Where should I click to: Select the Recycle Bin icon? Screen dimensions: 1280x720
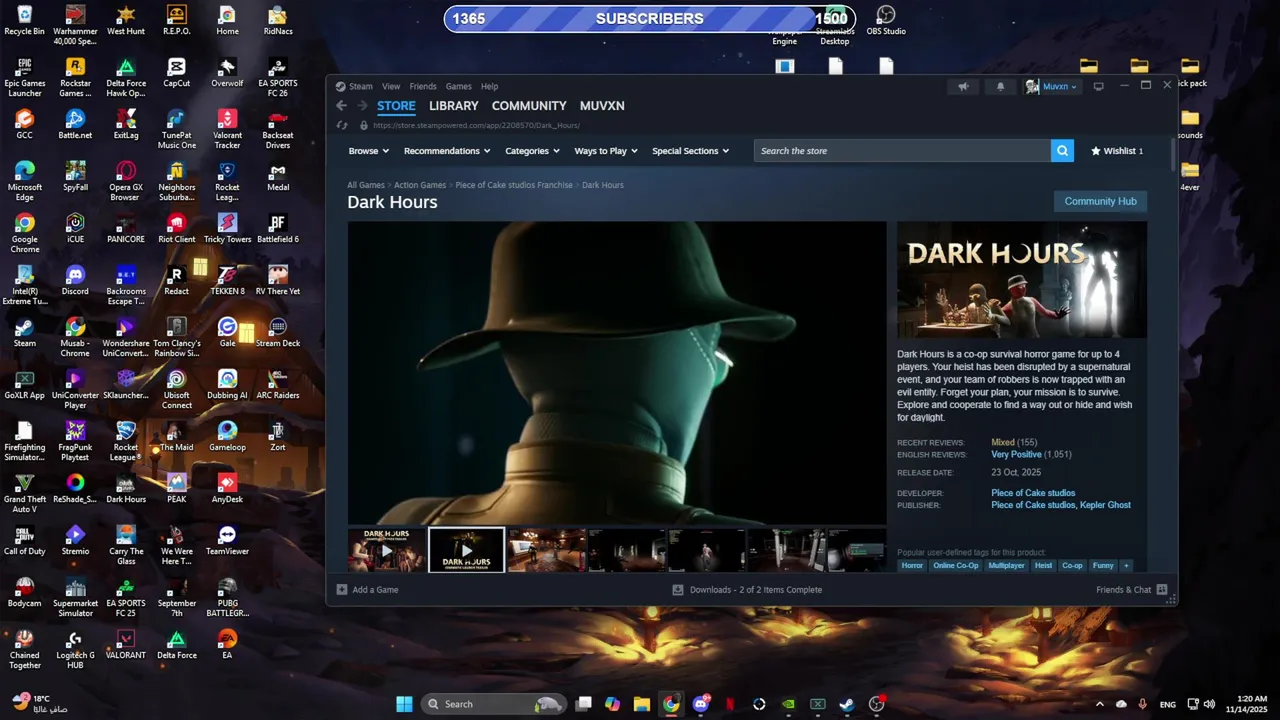(25, 20)
